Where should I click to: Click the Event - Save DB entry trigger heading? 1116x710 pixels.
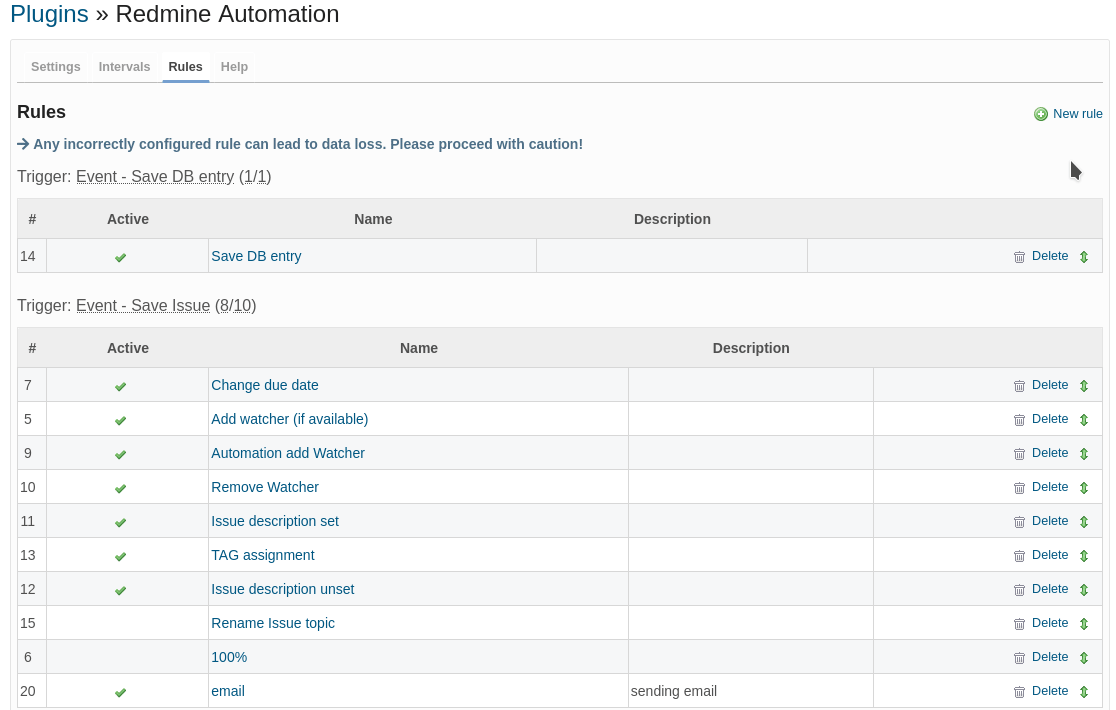click(155, 177)
